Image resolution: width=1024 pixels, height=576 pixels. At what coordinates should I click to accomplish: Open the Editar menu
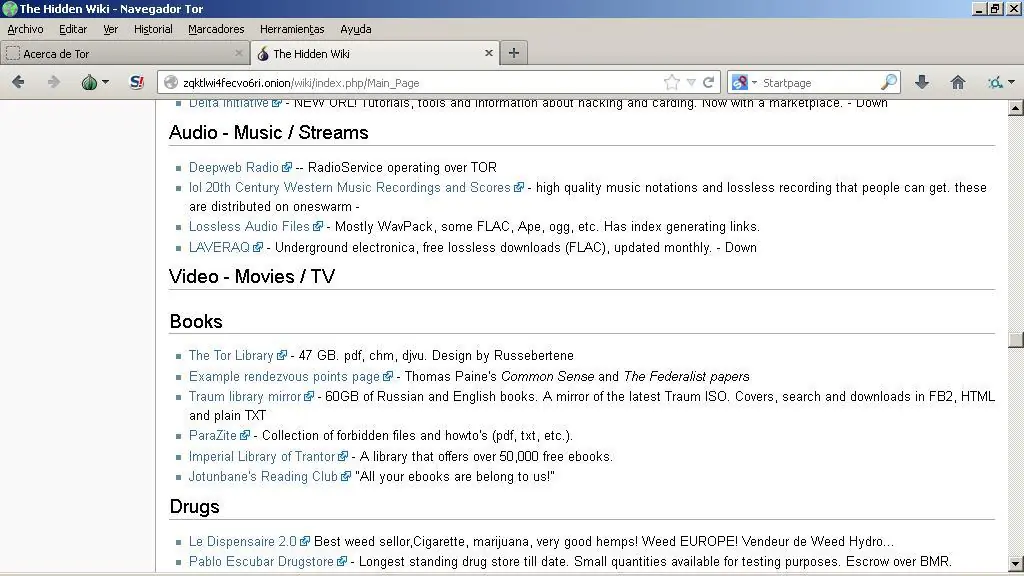click(73, 29)
